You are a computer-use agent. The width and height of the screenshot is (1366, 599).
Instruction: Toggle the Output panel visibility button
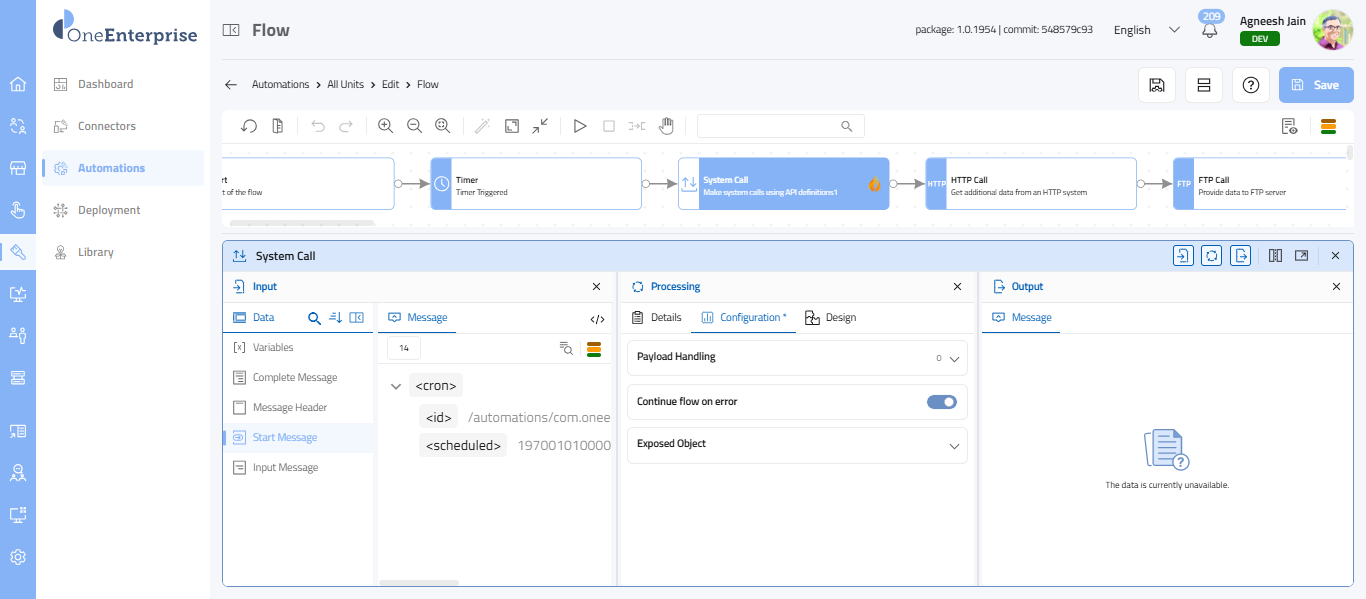[x=1241, y=256]
